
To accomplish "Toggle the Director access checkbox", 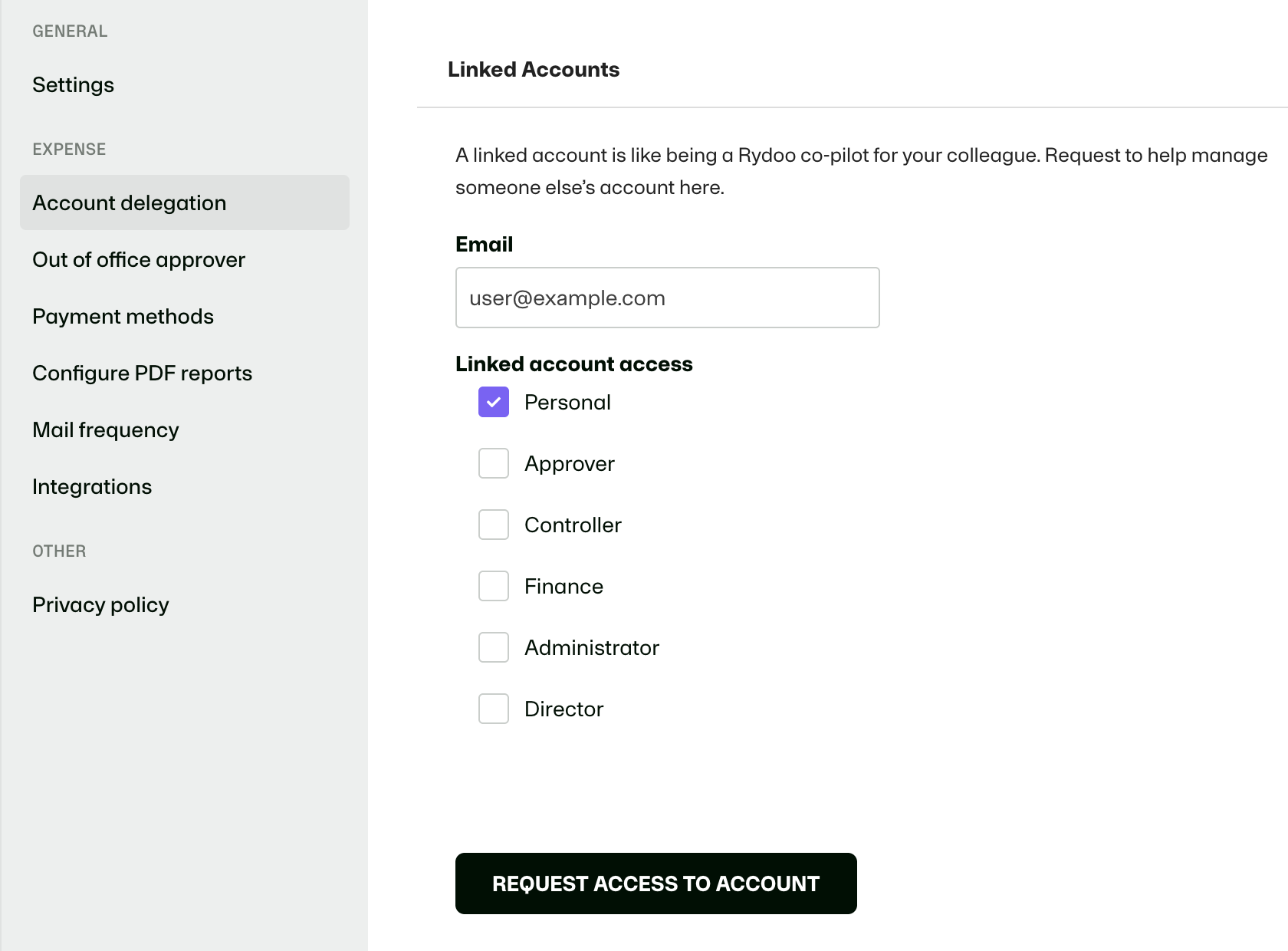I will pyautogui.click(x=494, y=709).
